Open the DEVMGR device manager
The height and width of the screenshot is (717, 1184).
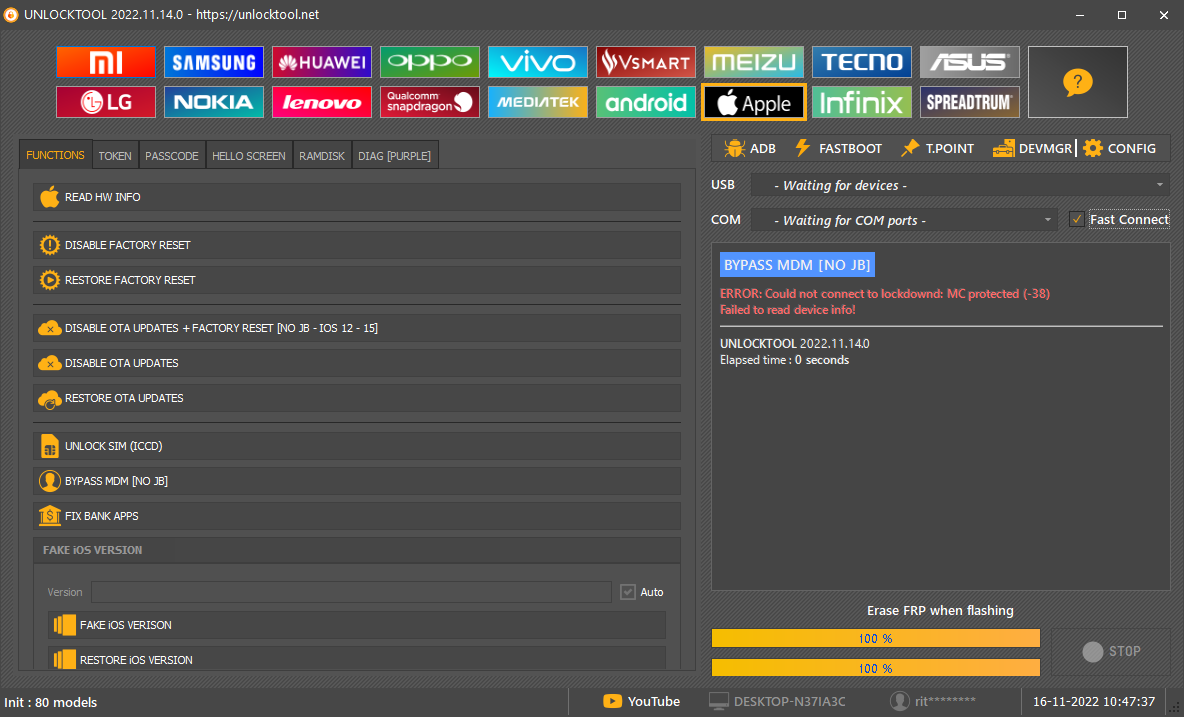click(x=1032, y=149)
